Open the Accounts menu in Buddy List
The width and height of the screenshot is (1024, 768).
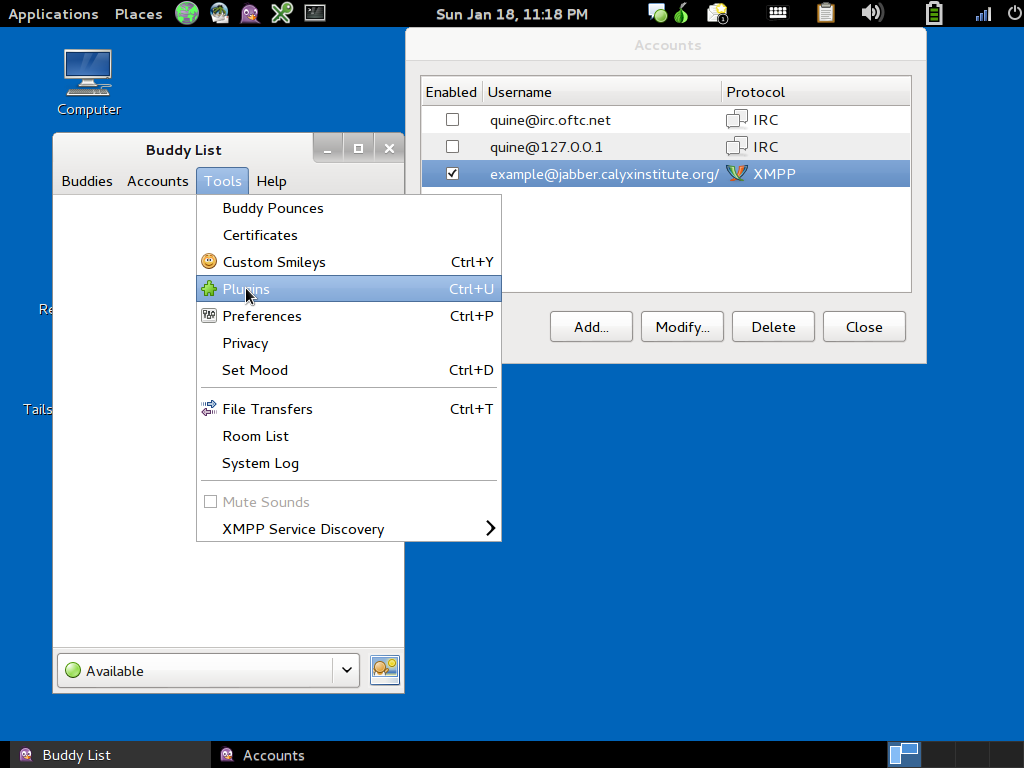(157, 181)
